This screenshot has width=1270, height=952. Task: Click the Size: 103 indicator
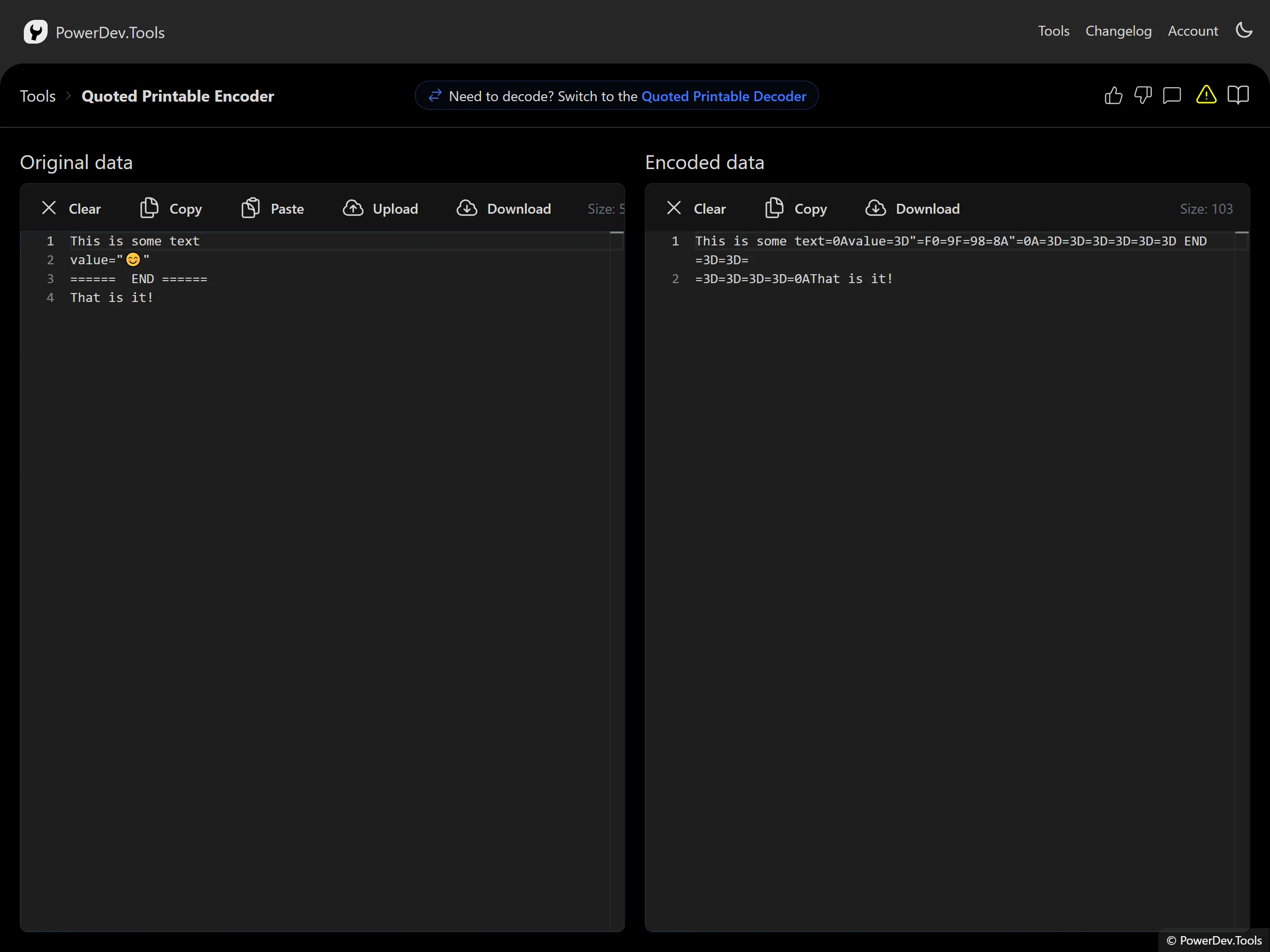pos(1206,209)
